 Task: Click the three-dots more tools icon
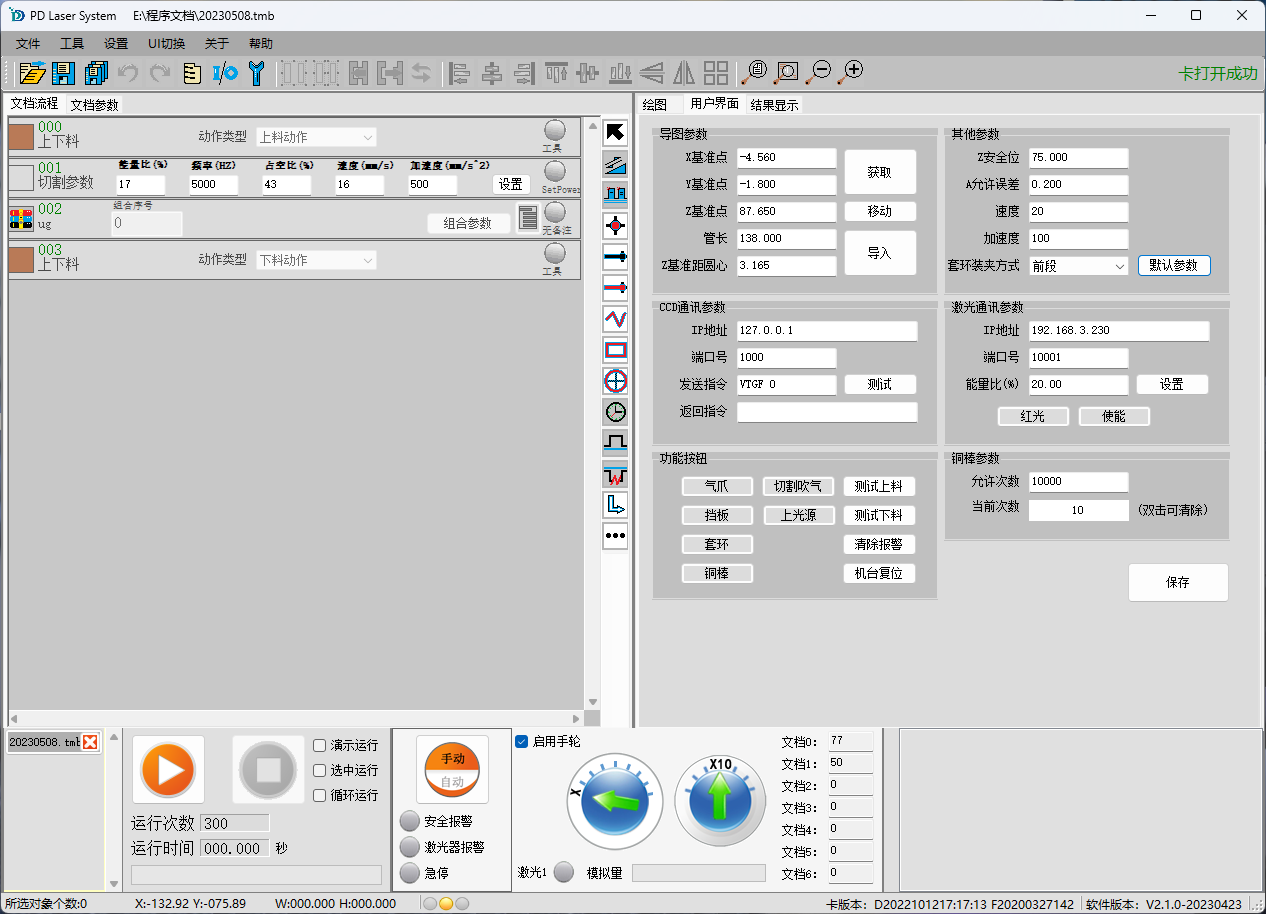tap(616, 536)
